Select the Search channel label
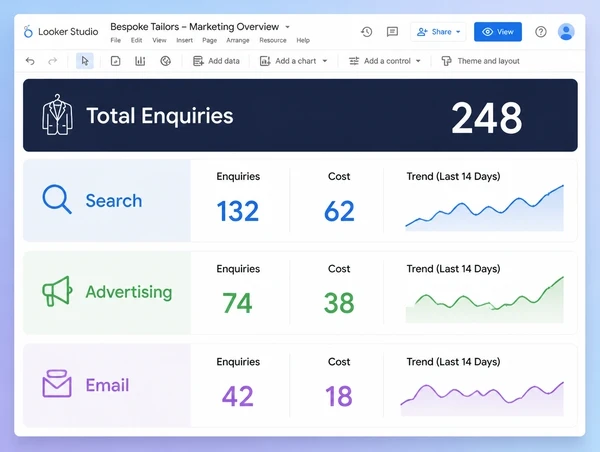This screenshot has height=452, width=600. pos(114,201)
